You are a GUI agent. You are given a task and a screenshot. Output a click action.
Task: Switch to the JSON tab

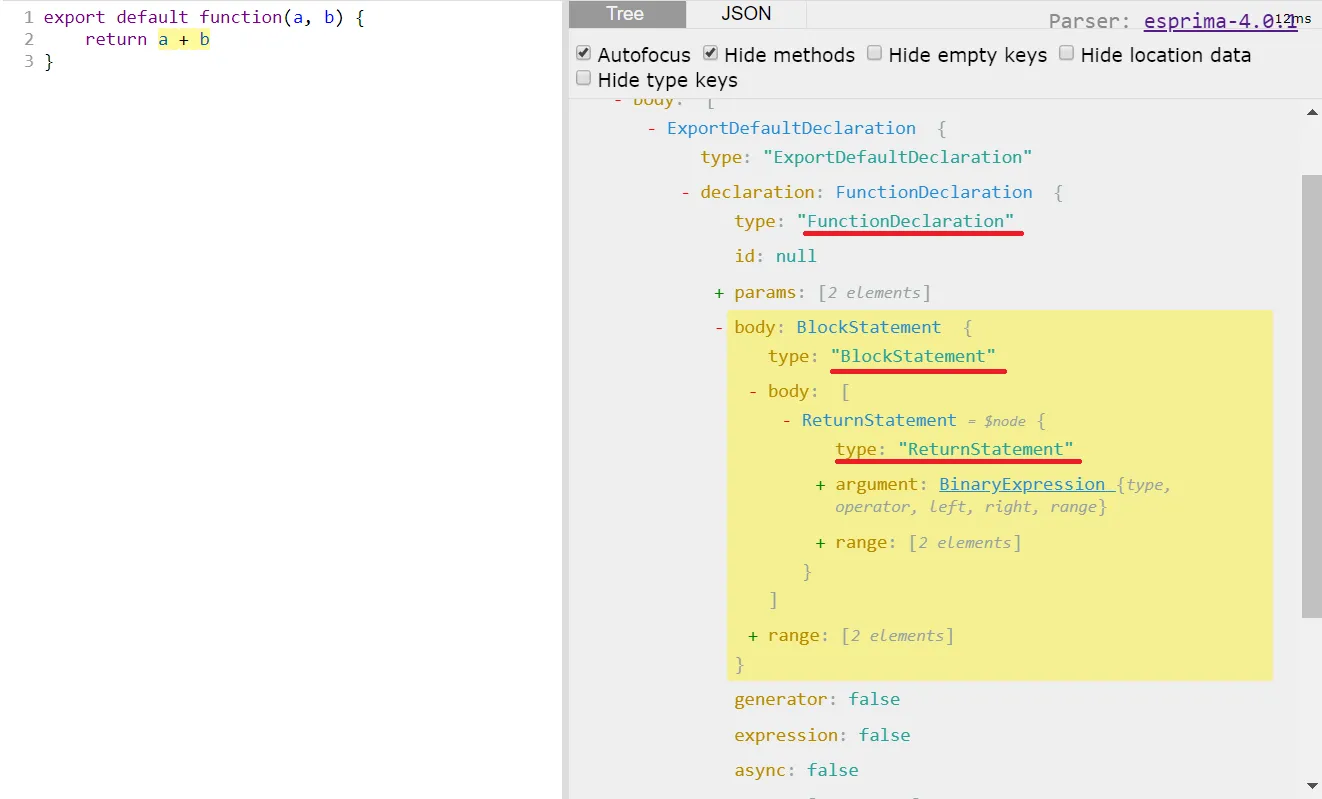coord(744,14)
